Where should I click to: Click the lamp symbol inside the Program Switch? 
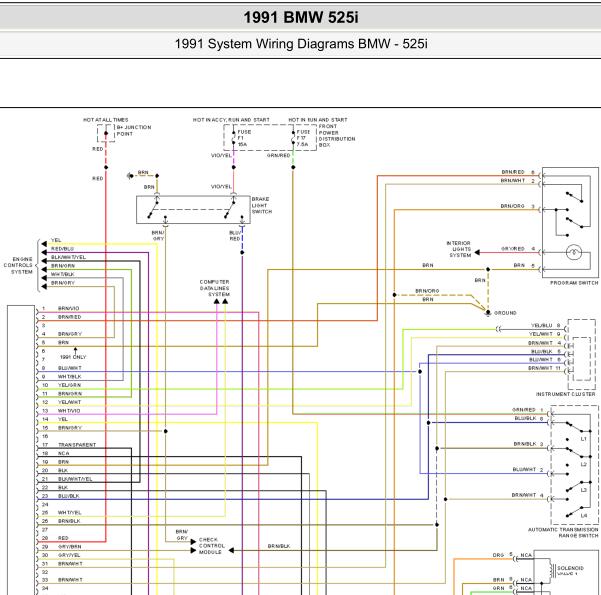pyautogui.click(x=574, y=253)
